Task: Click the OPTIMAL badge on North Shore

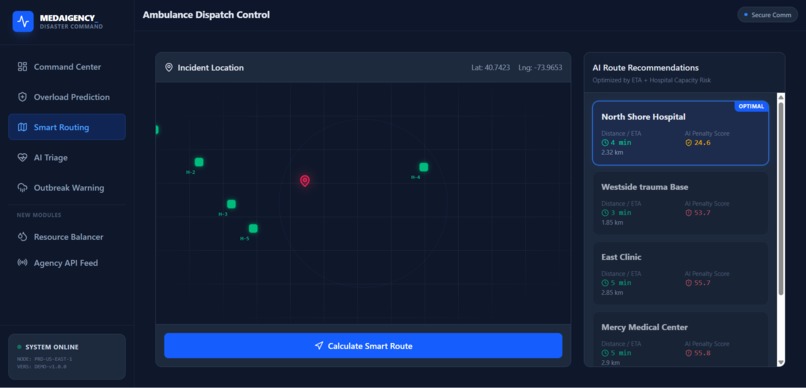Action: click(752, 106)
